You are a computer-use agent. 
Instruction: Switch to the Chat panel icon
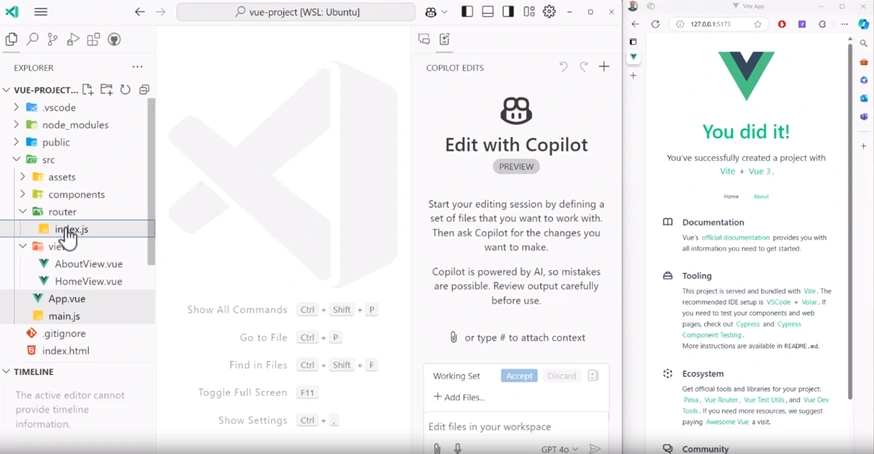tap(424, 39)
